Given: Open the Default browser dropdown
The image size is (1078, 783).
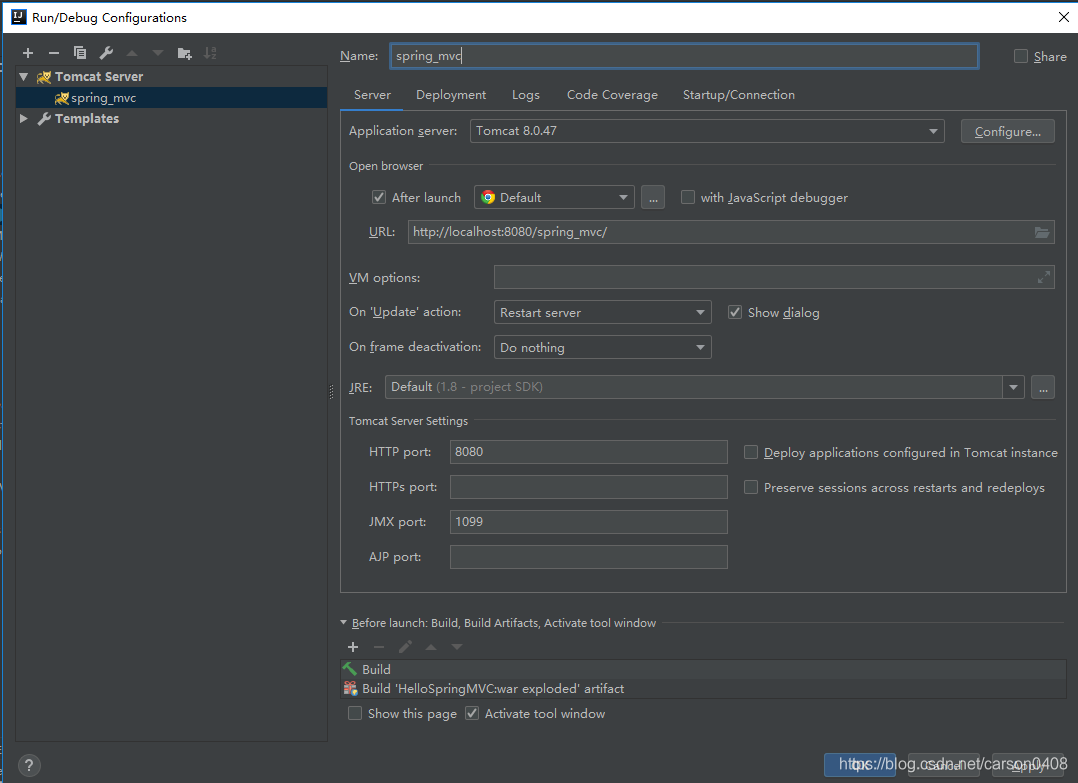Looking at the screenshot, I should (x=554, y=197).
